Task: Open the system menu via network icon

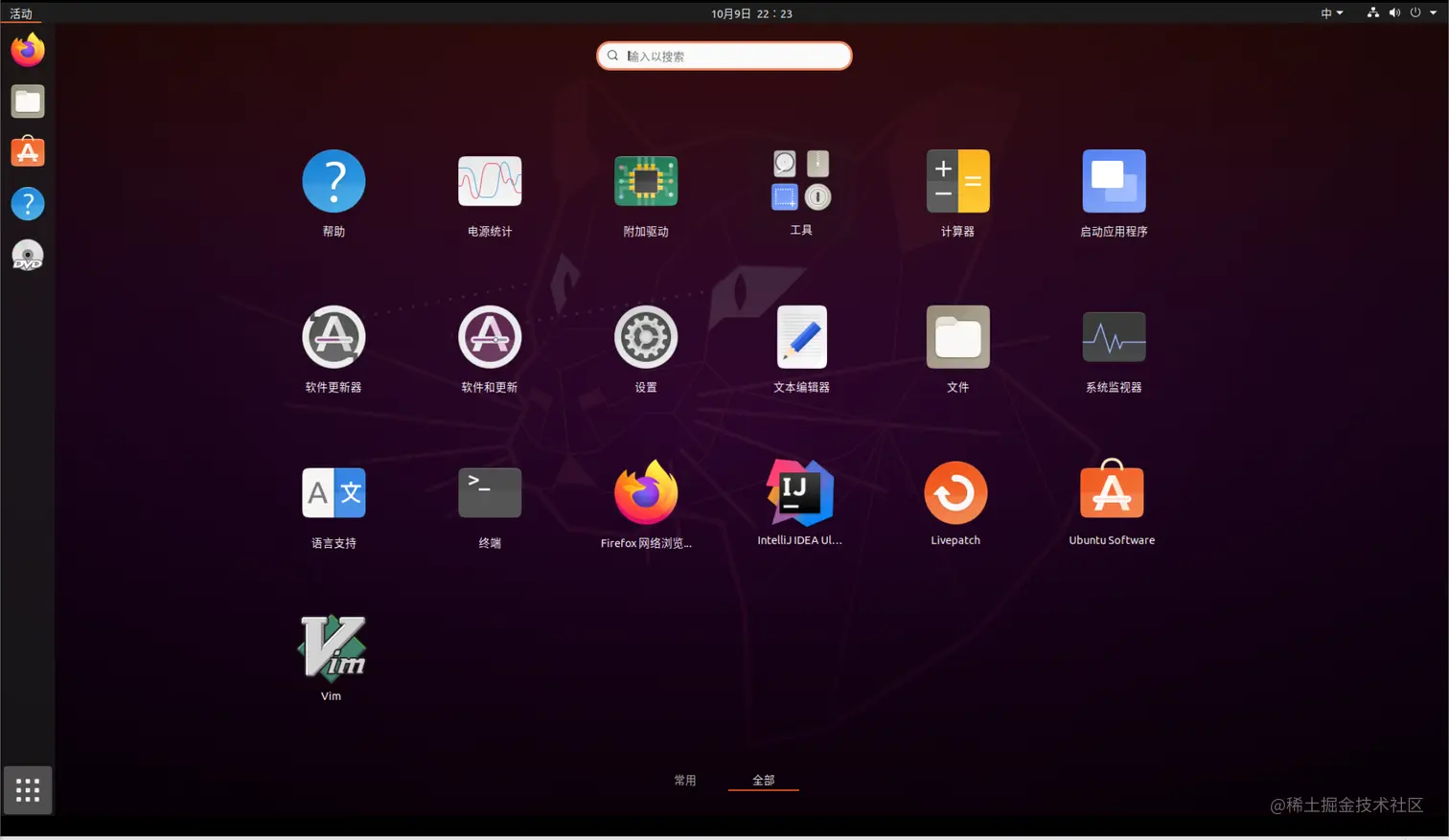Action: click(x=1373, y=13)
